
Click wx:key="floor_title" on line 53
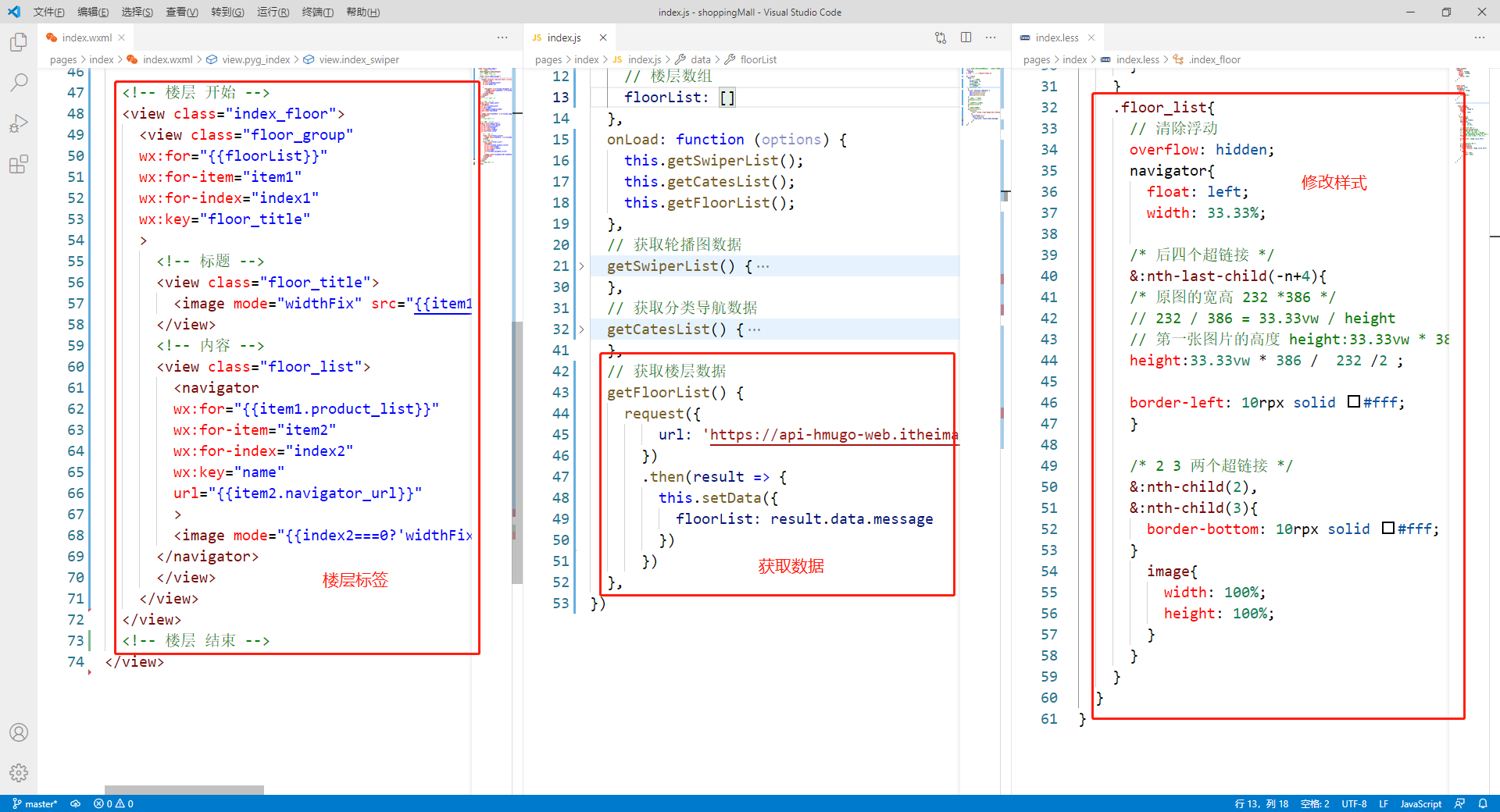click(224, 219)
